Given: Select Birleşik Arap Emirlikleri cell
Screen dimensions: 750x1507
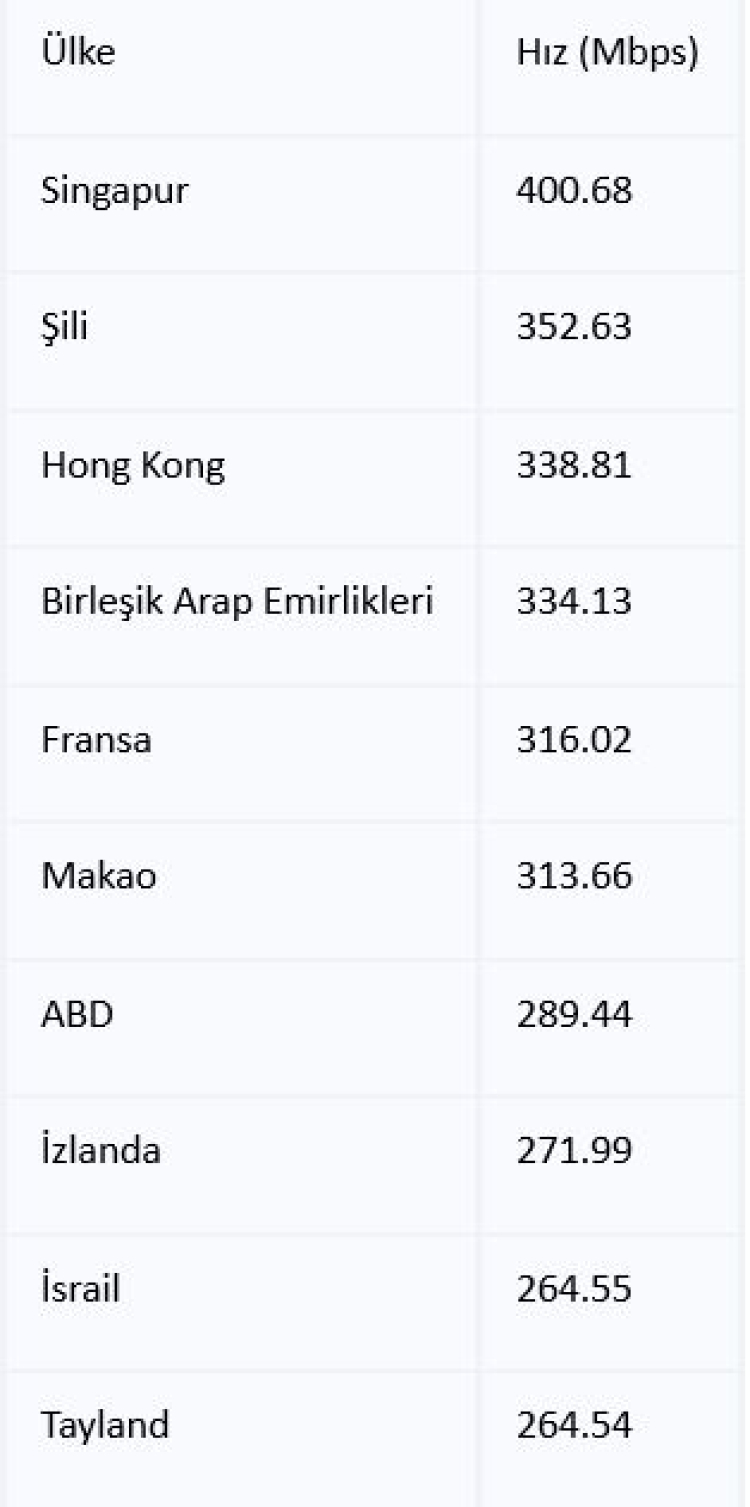Looking at the screenshot, I should pyautogui.click(x=237, y=602).
